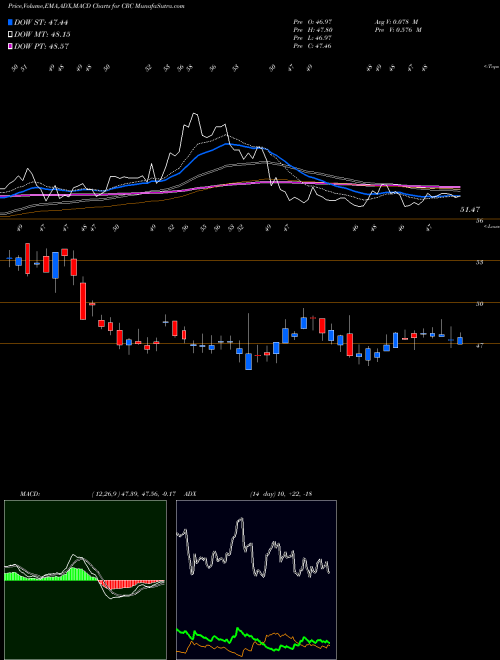Click the 'Avg V: 0.078 M' value
Image resolution: width=500 pixels, height=660 pixels.
tap(397, 21)
